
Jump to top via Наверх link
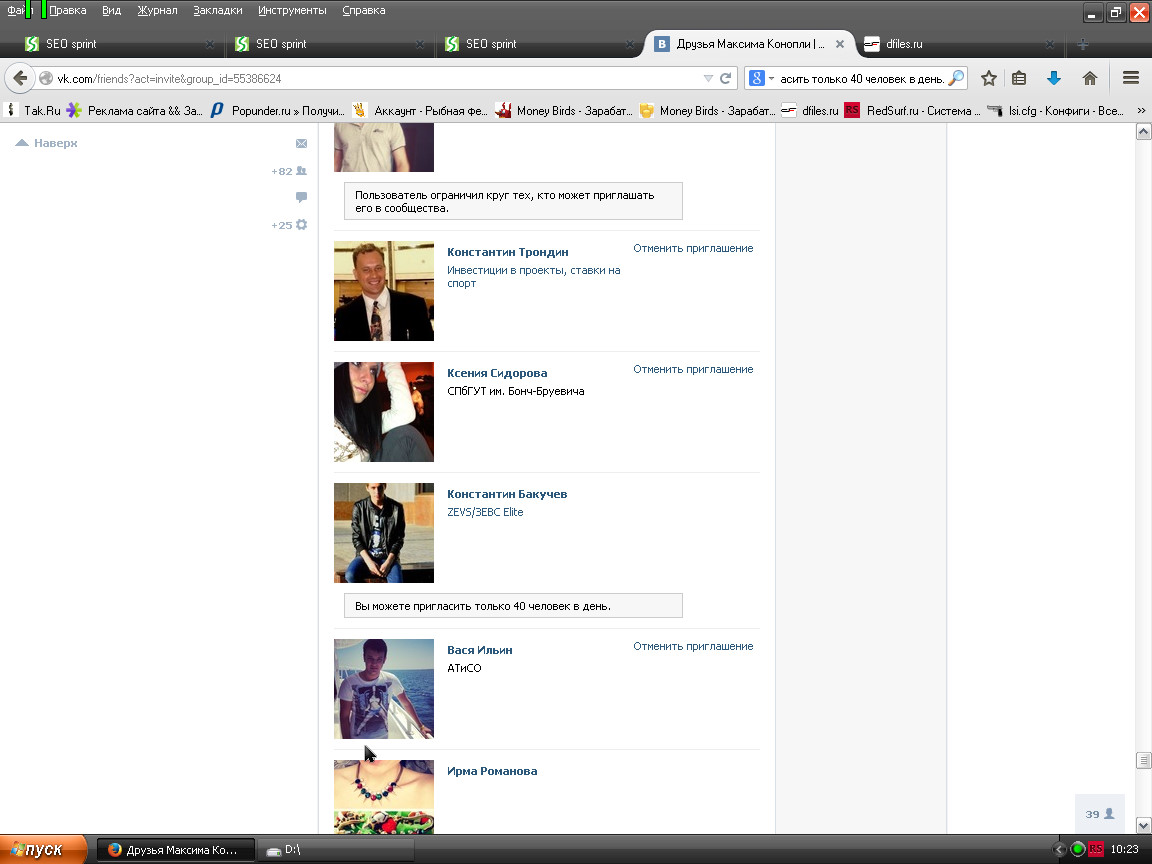(x=47, y=143)
